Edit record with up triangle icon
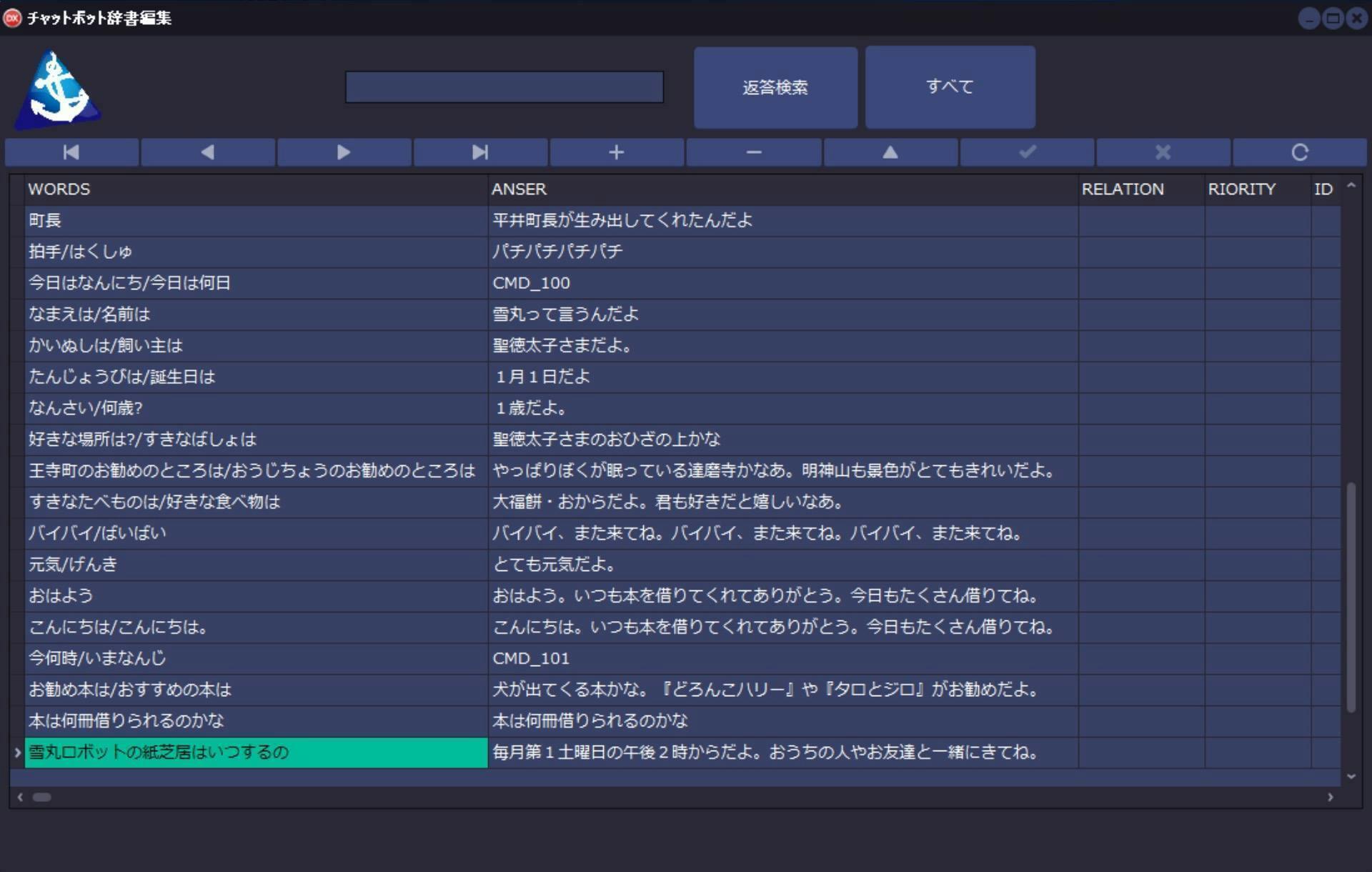Viewport: 1372px width, 872px height. click(x=890, y=152)
